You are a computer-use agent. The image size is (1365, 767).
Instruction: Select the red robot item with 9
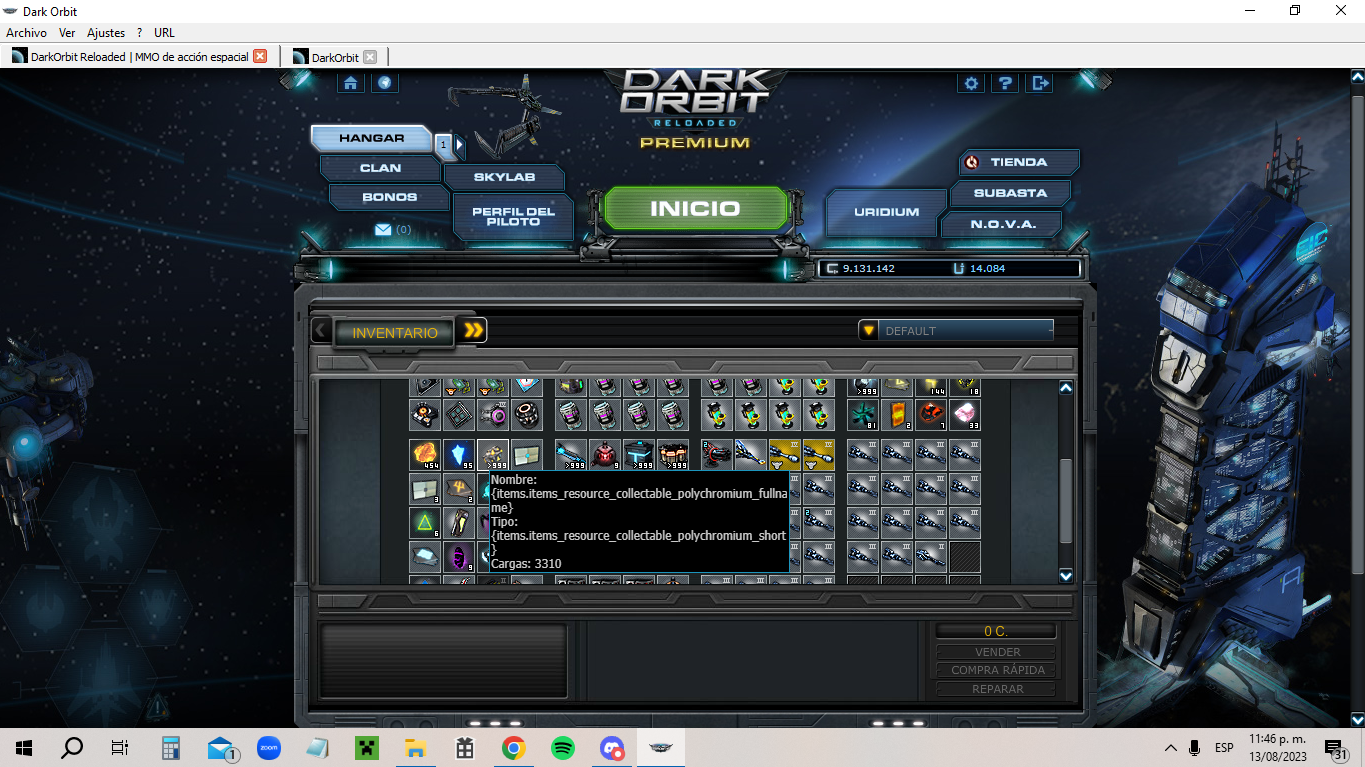[605, 455]
